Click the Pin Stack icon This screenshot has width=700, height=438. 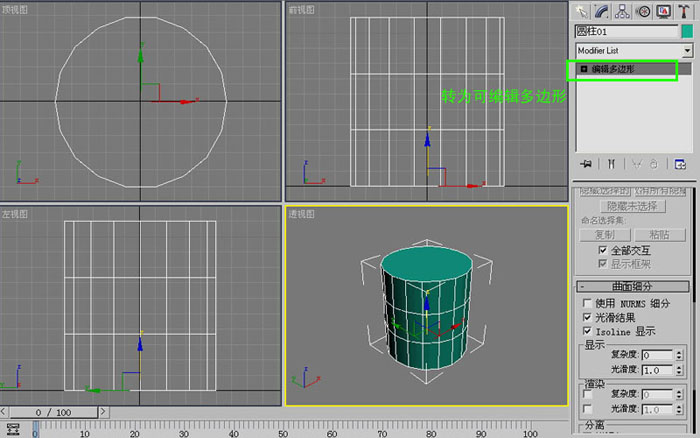tap(586, 164)
